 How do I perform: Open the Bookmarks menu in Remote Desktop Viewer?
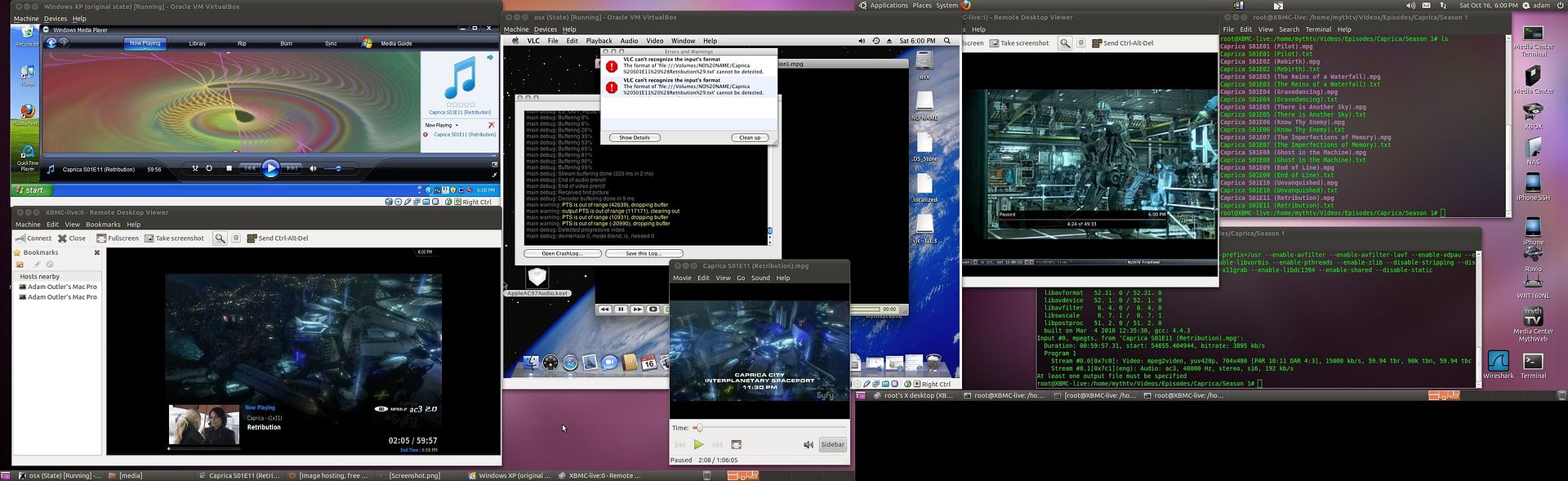[x=103, y=225]
